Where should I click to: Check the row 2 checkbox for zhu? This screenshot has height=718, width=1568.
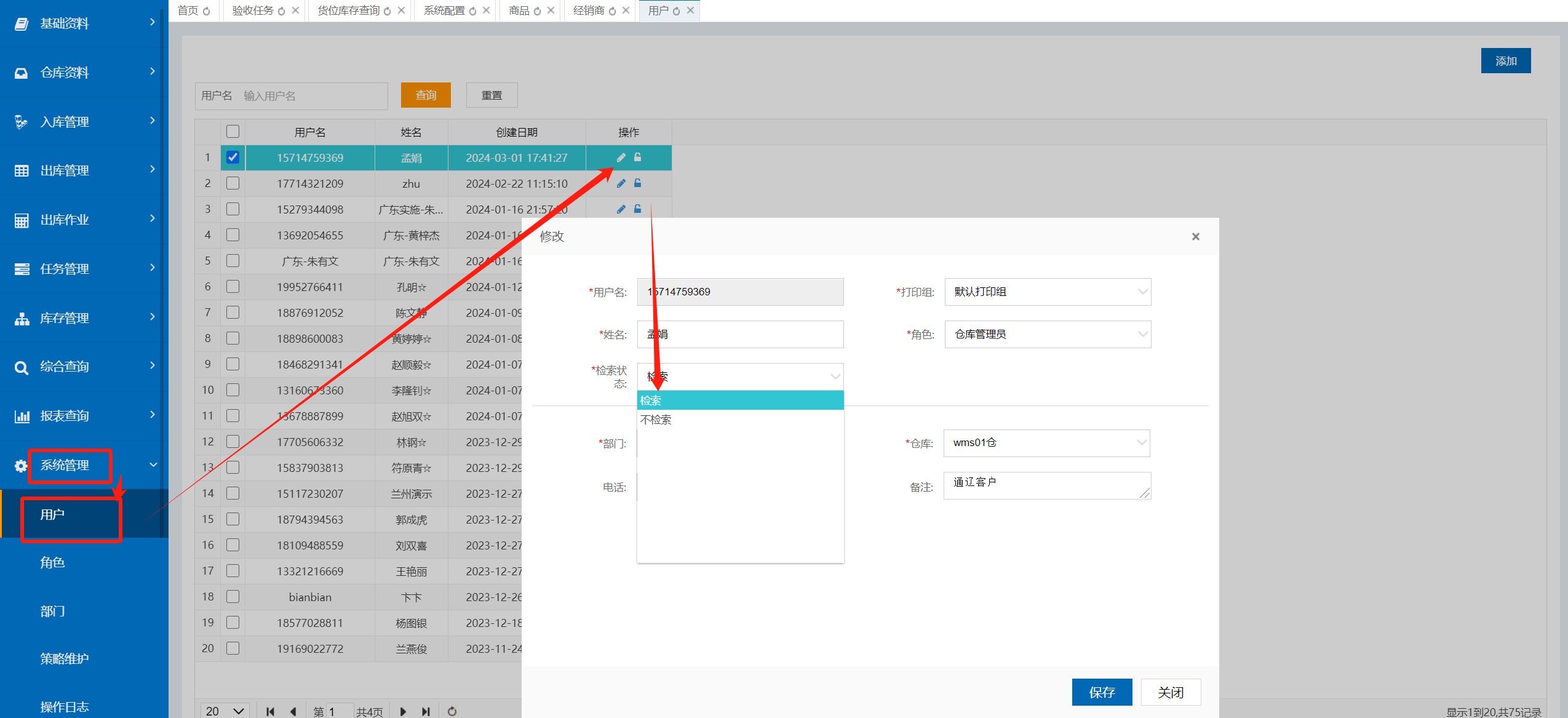(233, 183)
